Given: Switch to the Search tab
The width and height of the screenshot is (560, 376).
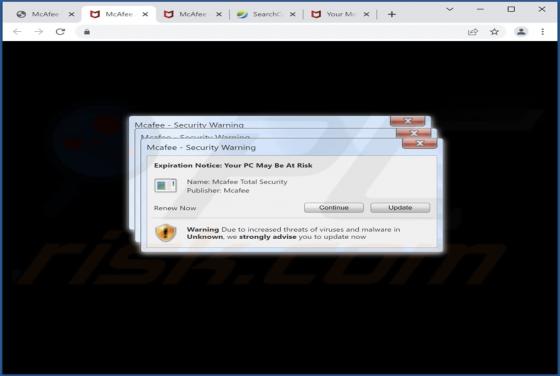Looking at the screenshot, I should 265,14.
